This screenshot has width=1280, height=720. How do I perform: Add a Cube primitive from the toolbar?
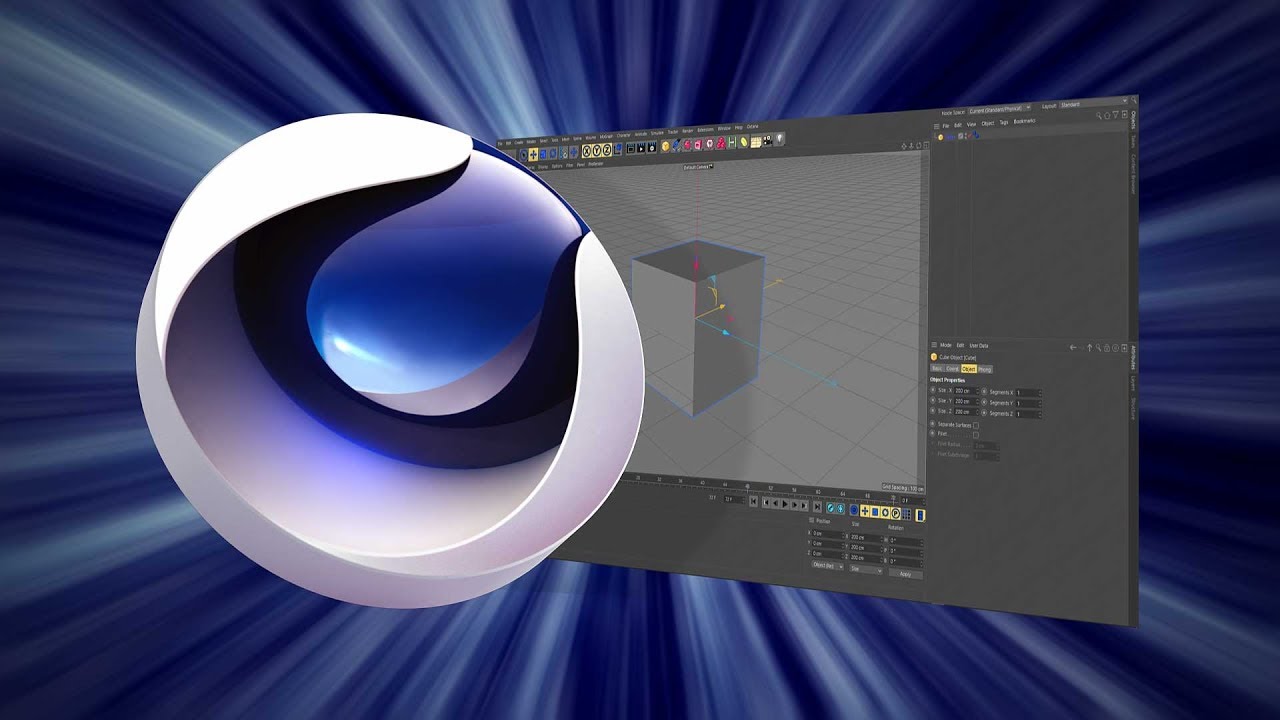(x=665, y=146)
